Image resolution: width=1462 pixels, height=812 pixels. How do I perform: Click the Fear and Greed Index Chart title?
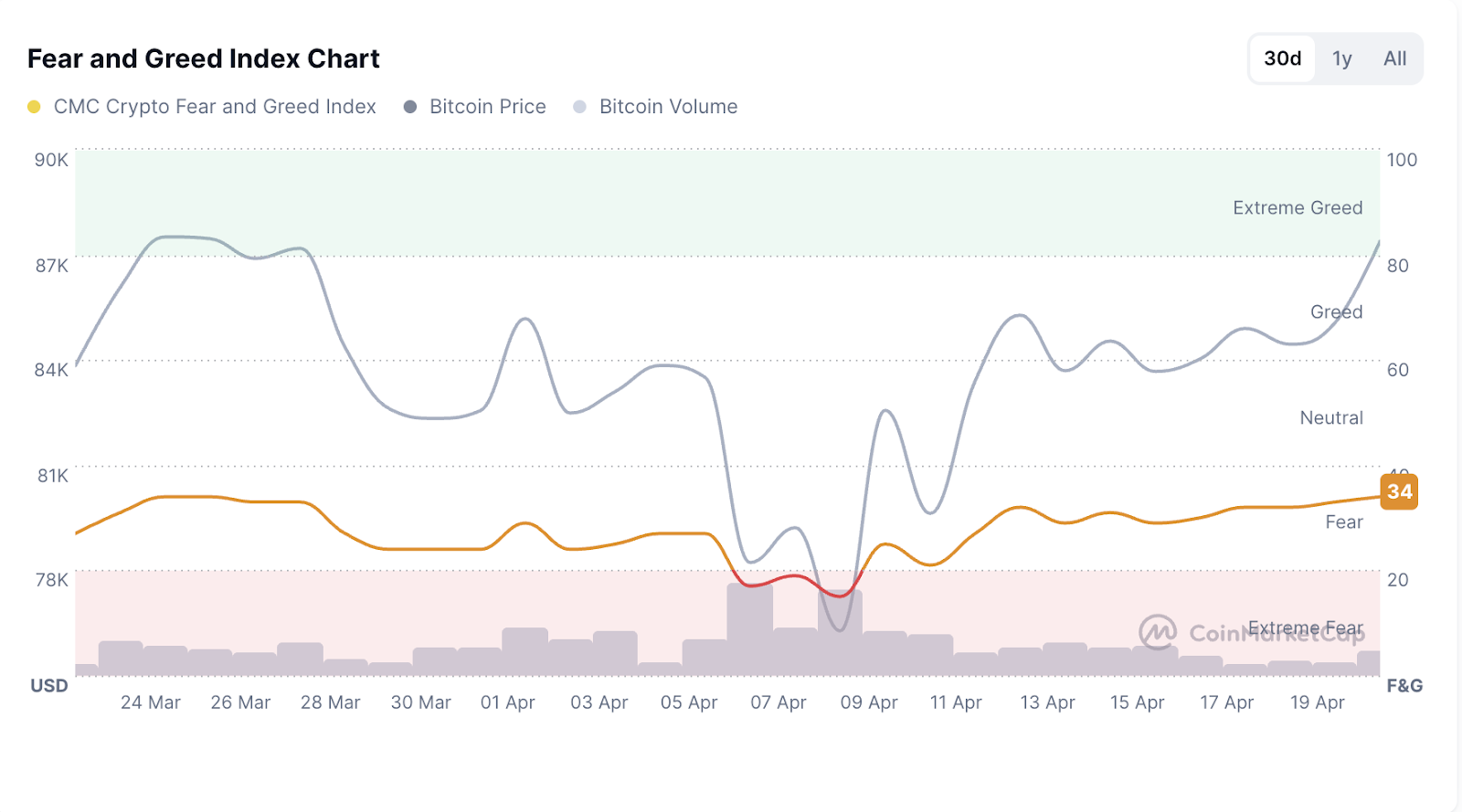[x=204, y=58]
